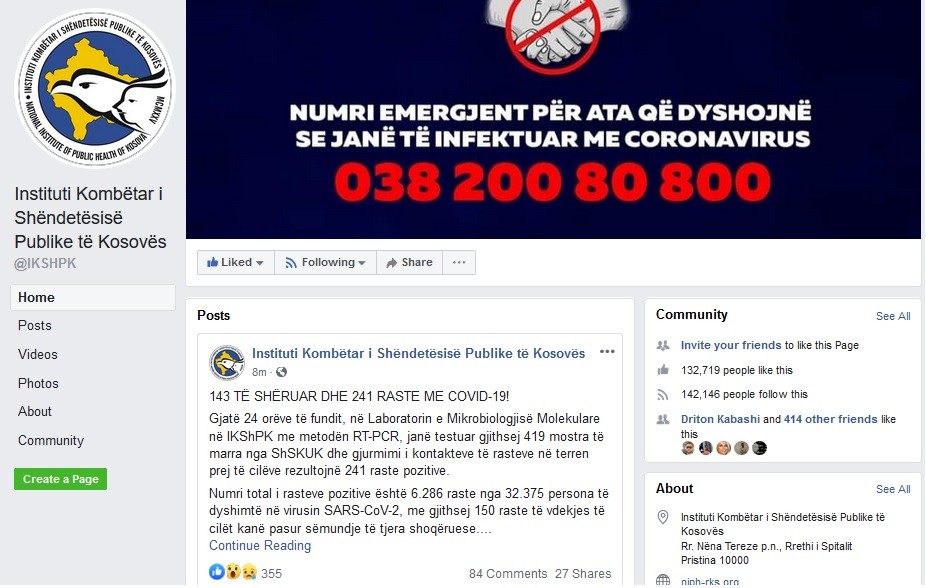Click the like reaction icon on post
Image resolution: width=926 pixels, height=588 pixels.
[217, 571]
